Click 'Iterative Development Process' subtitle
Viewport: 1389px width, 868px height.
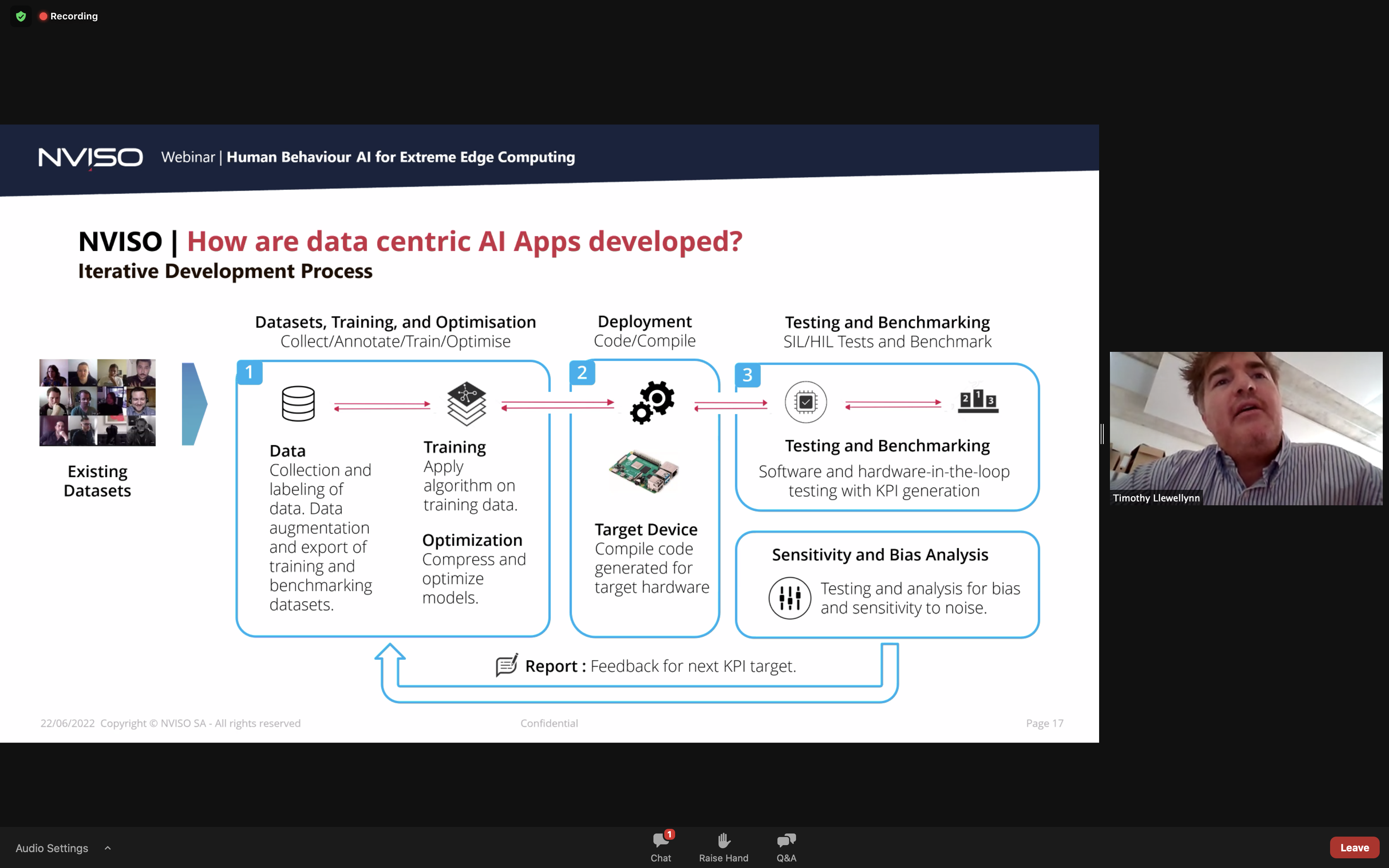[225, 272]
